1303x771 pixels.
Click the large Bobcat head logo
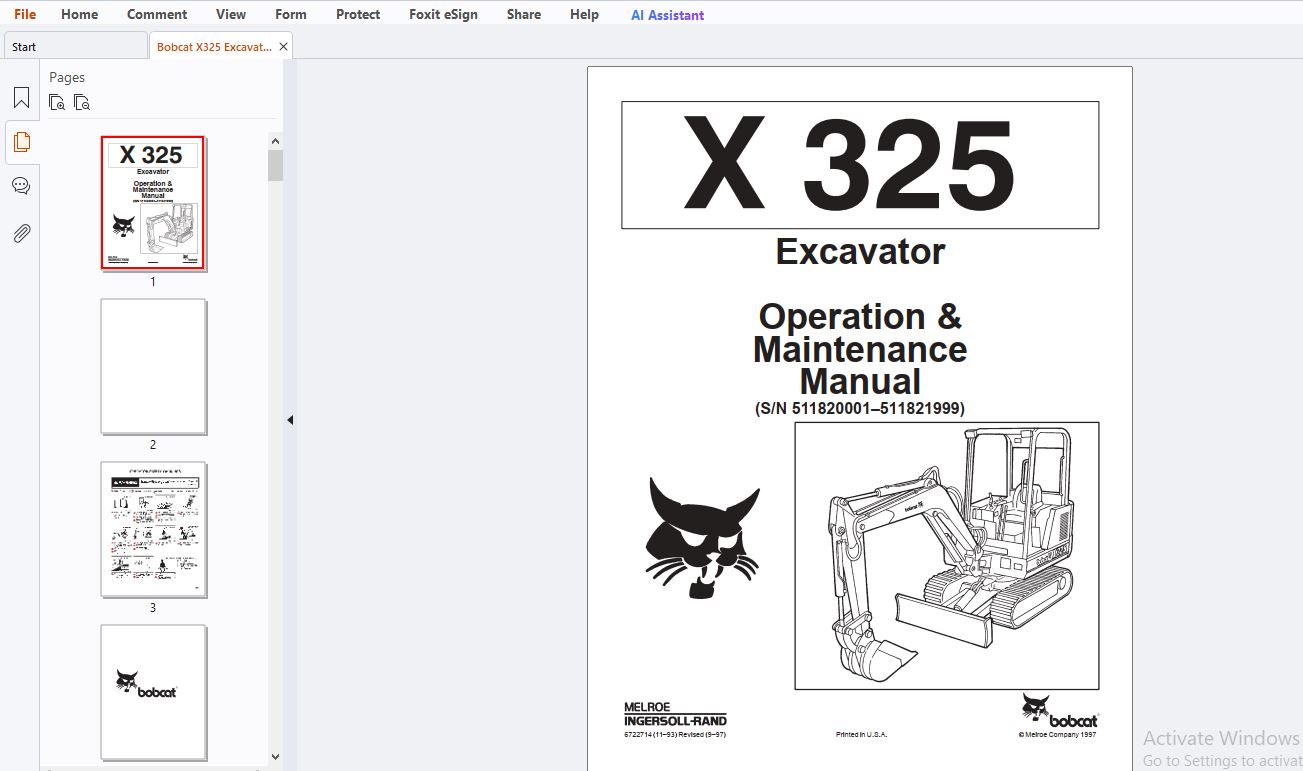coord(703,538)
